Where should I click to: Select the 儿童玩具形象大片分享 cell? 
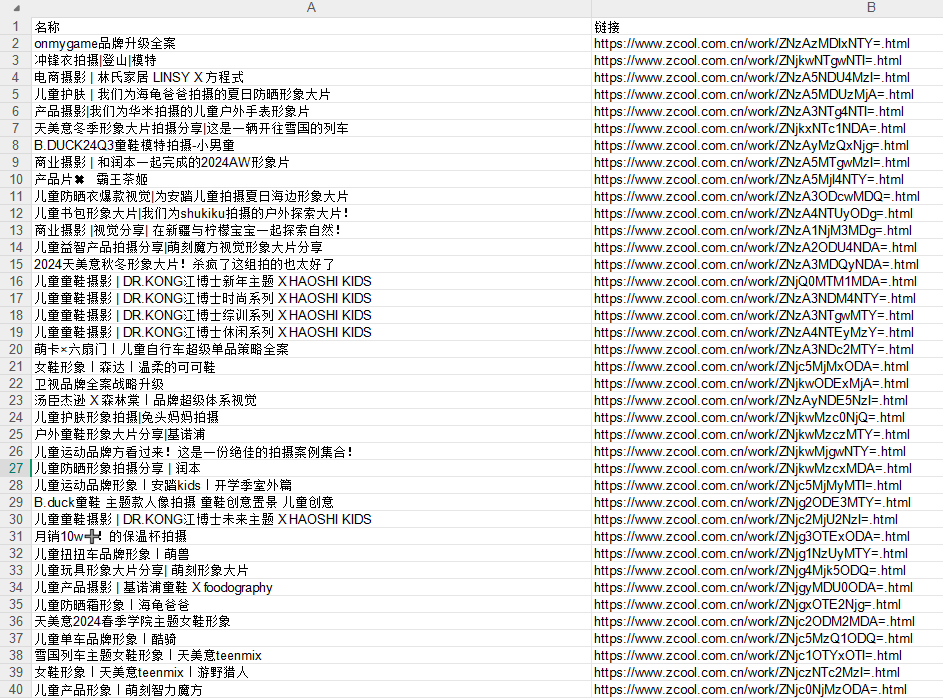point(311,571)
